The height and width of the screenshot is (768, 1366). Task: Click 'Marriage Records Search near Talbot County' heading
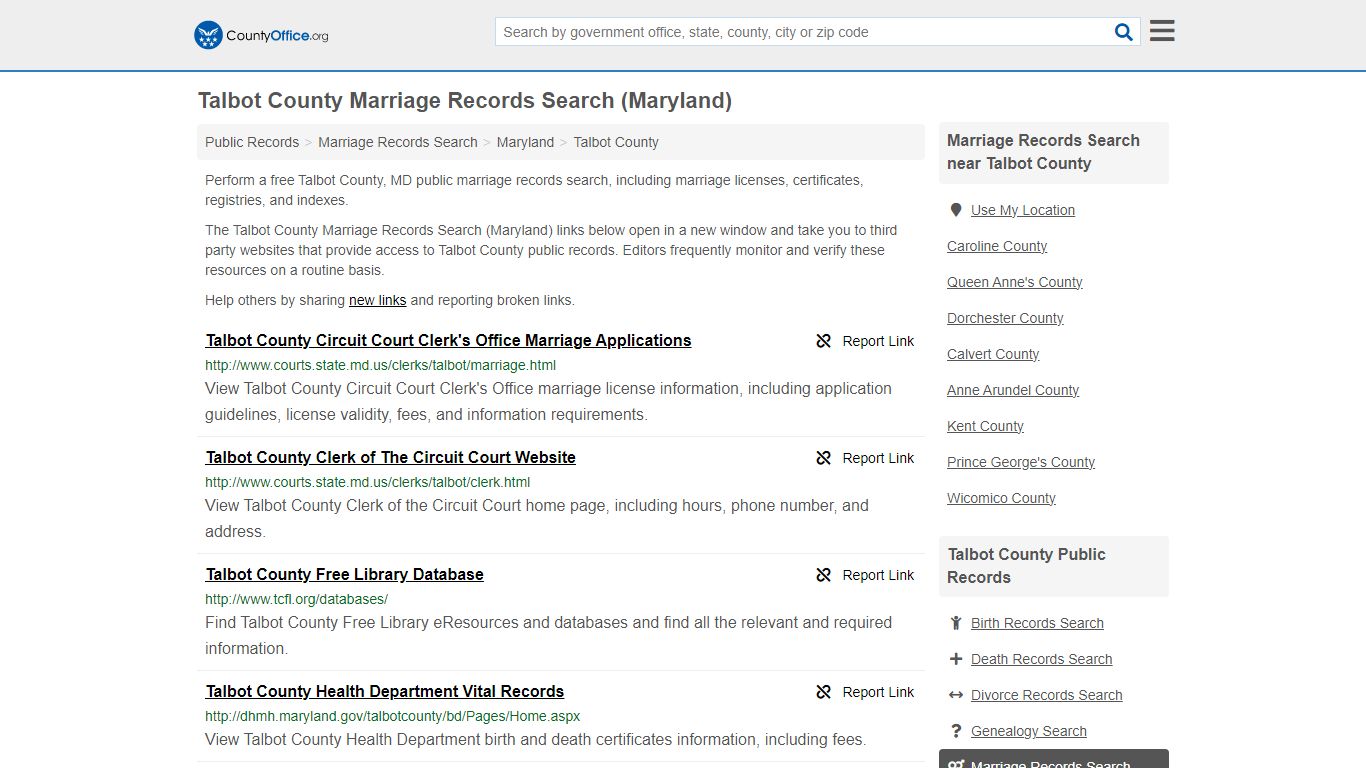(1043, 152)
